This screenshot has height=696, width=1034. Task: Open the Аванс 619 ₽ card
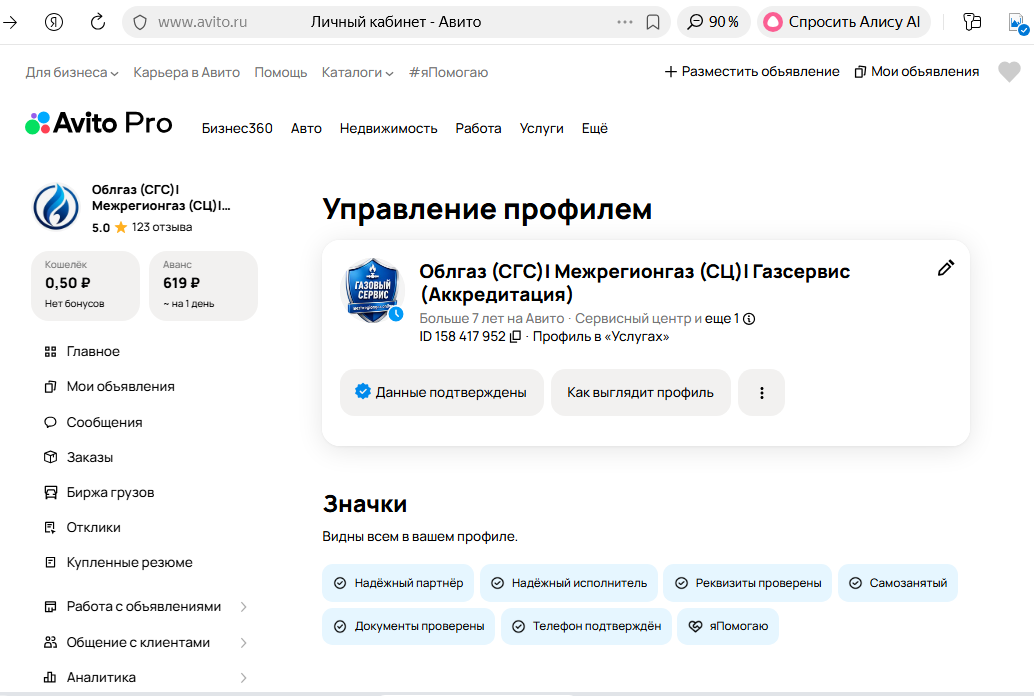pos(203,286)
